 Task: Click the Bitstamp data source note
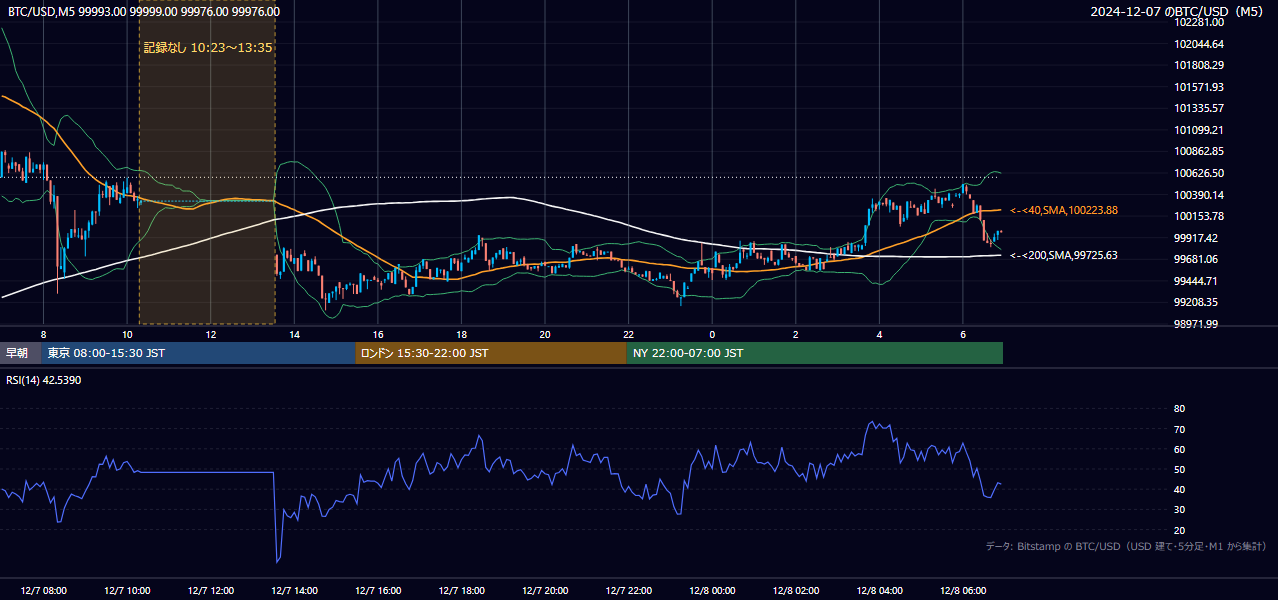coord(1126,546)
